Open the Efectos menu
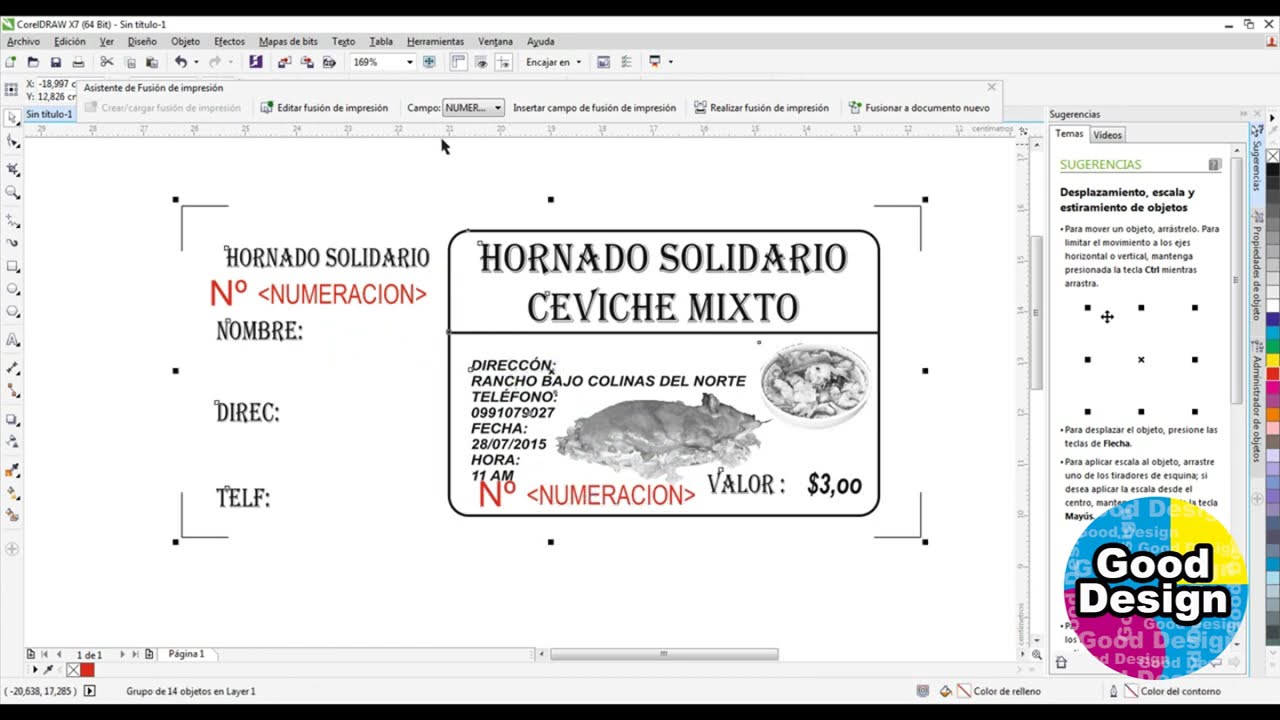The height and width of the screenshot is (720, 1280). 229,42
